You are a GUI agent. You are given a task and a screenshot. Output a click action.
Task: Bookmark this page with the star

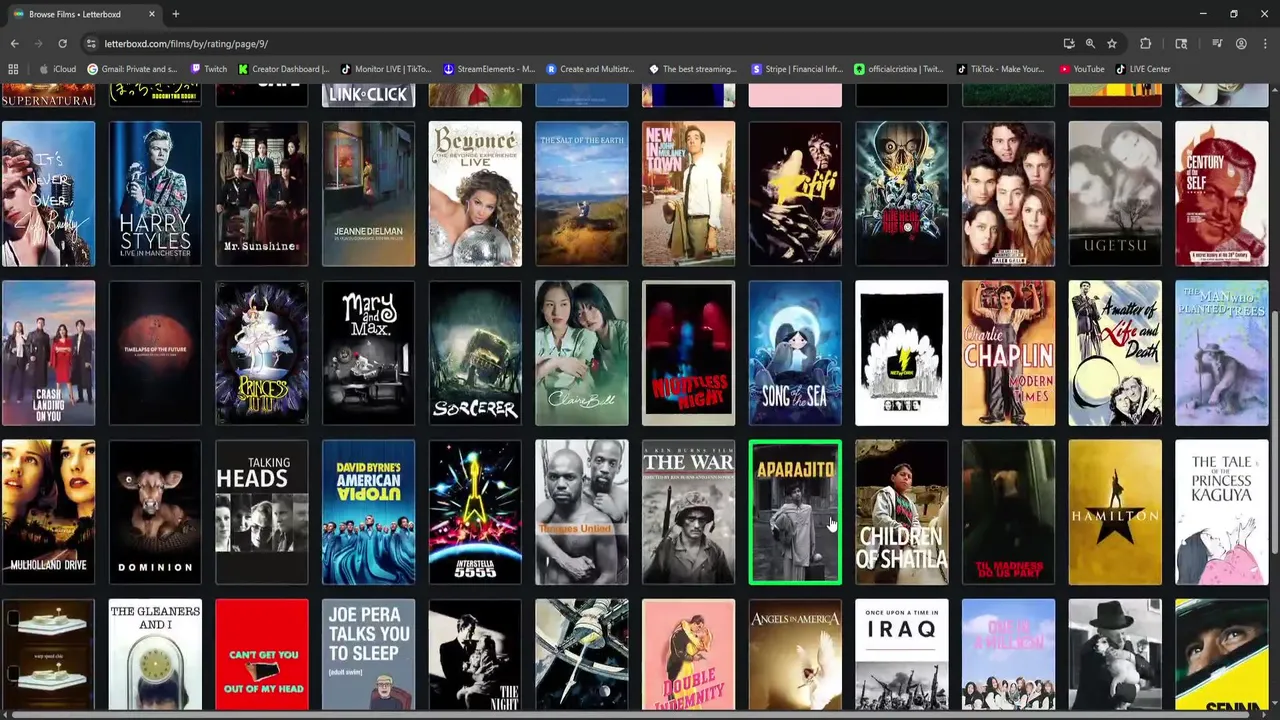pyautogui.click(x=1111, y=44)
